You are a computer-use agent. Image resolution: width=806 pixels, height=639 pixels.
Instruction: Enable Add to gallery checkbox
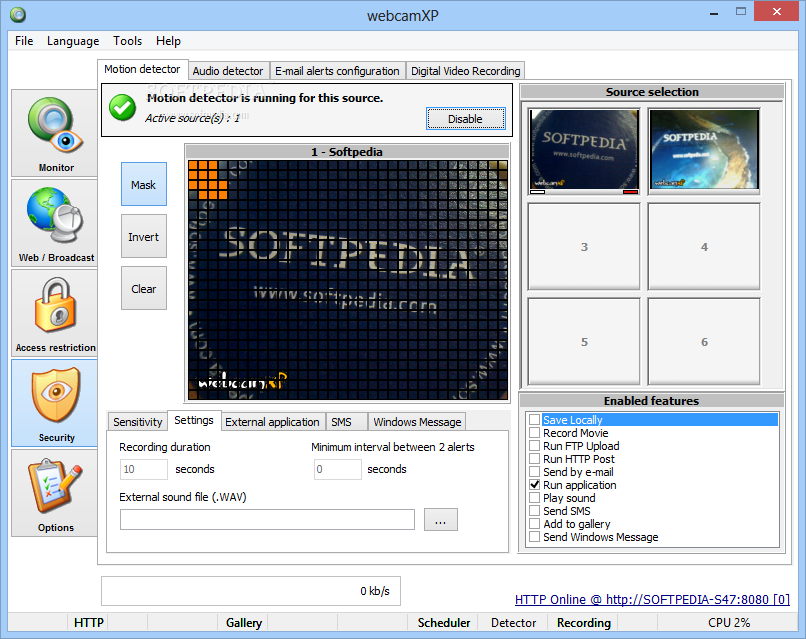[x=535, y=523]
